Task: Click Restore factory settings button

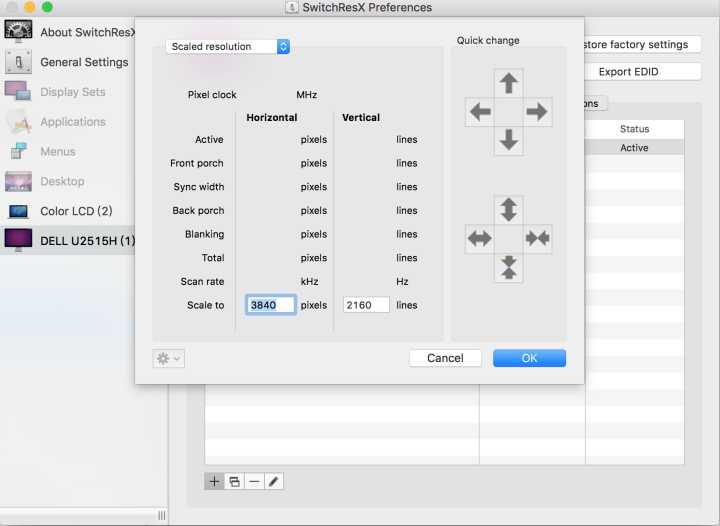Action: point(642,45)
